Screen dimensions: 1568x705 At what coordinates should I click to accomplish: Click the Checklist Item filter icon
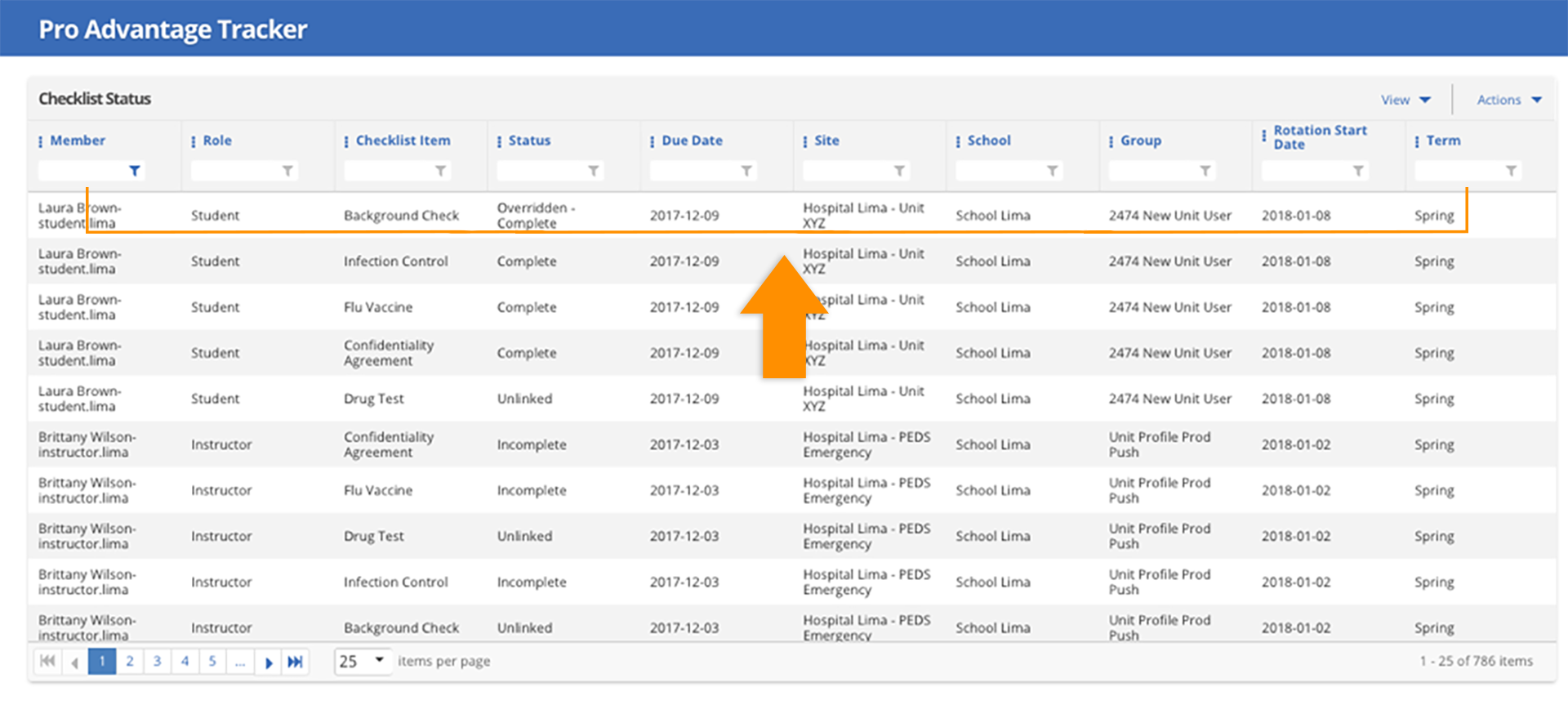pyautogui.click(x=440, y=171)
